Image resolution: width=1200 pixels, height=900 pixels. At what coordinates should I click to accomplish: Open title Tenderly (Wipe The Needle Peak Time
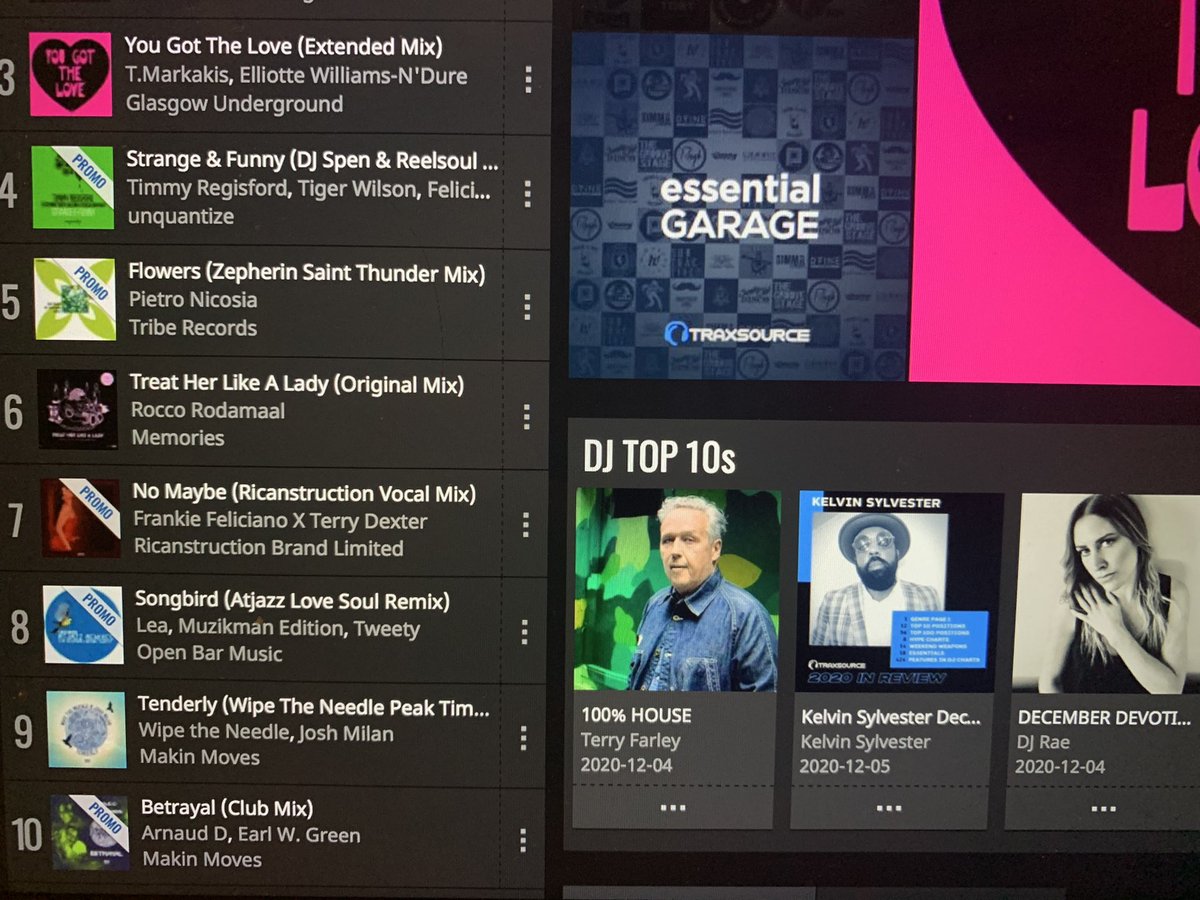point(314,707)
